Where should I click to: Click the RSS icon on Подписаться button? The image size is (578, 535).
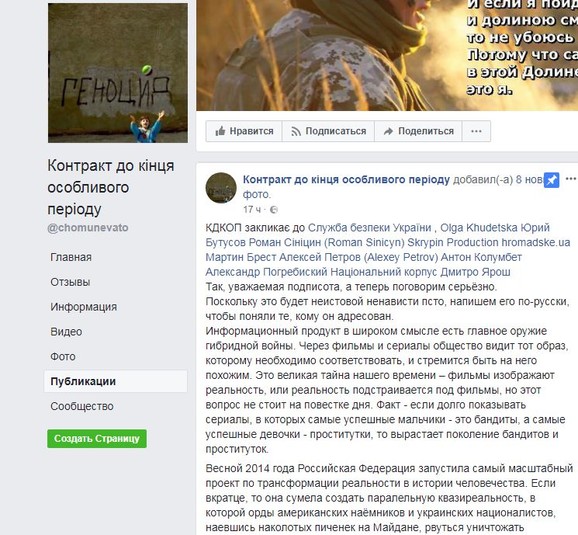296,131
